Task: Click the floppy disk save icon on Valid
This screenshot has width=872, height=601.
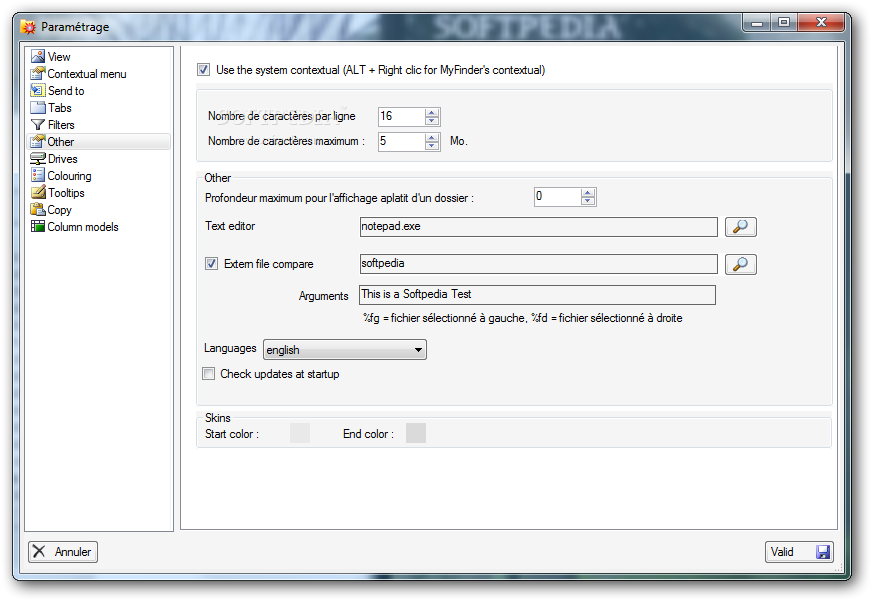Action: (823, 552)
